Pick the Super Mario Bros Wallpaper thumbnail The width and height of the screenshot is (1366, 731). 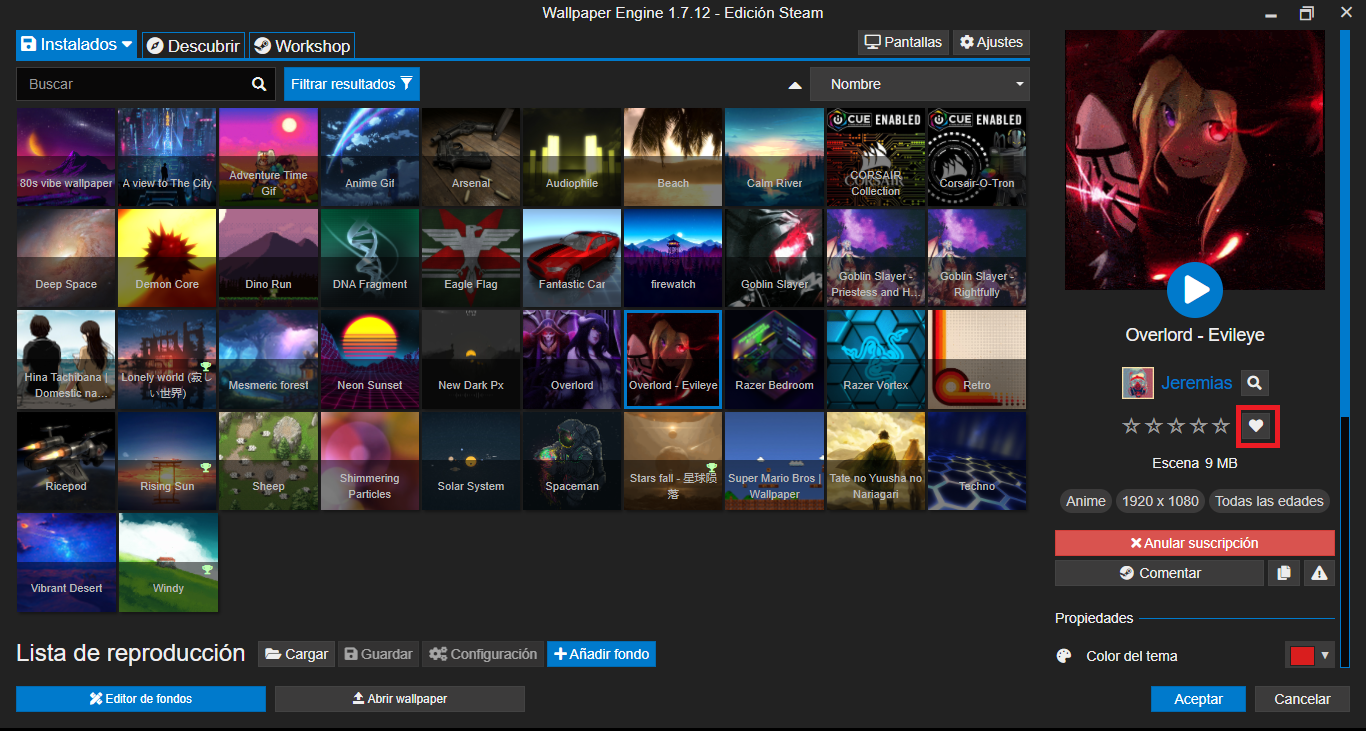coord(775,460)
